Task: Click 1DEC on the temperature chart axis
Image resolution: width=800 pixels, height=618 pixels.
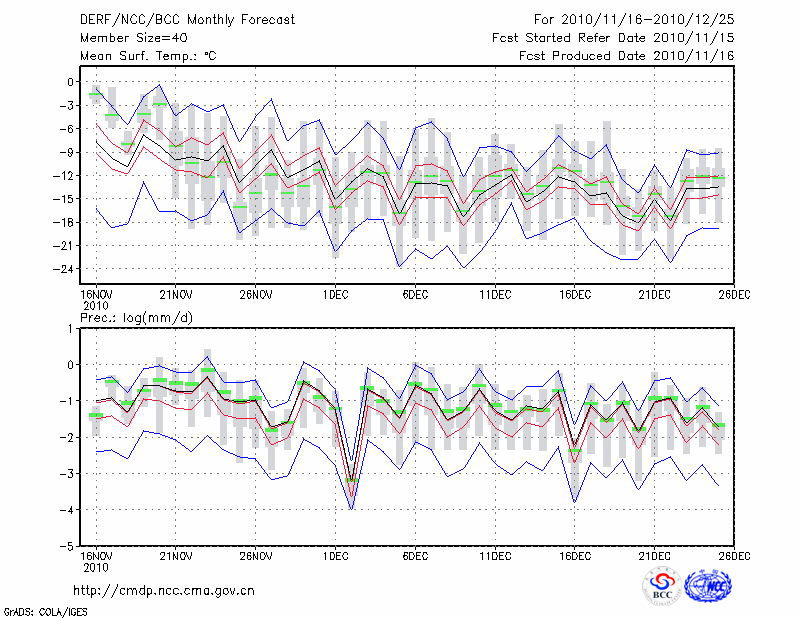Action: [335, 296]
